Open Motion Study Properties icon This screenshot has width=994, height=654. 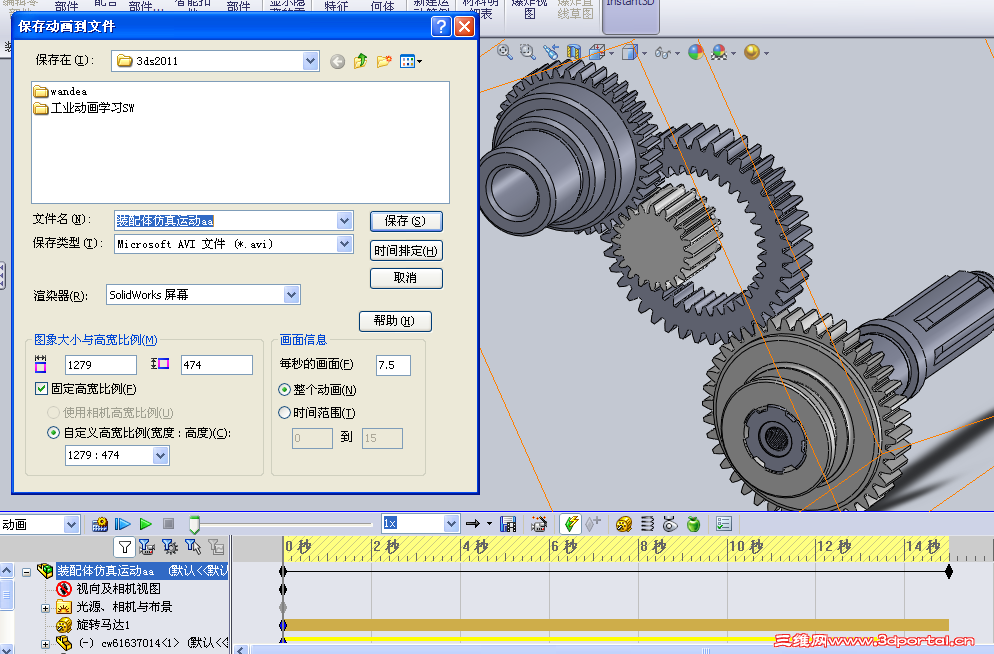[724, 524]
